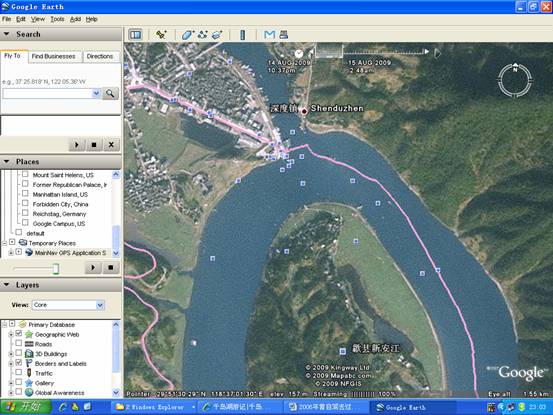Collapse the Primary Database tree node
Viewport: 553px width, 415px height.
(x=4, y=324)
